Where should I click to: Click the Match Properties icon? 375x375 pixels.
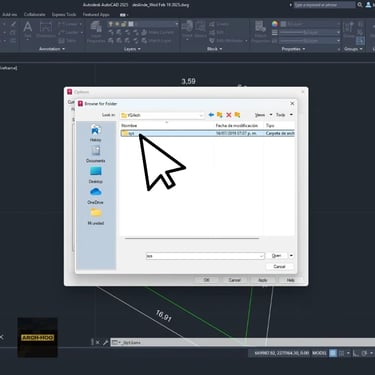tap(260, 32)
